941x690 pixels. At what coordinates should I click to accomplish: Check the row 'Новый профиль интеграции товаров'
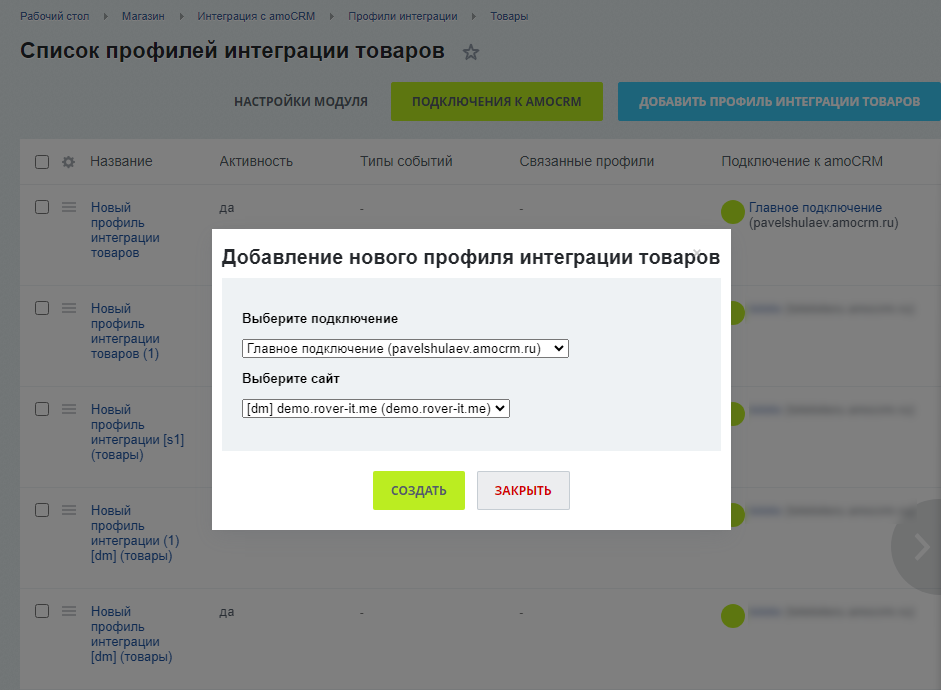pyautogui.click(x=42, y=207)
